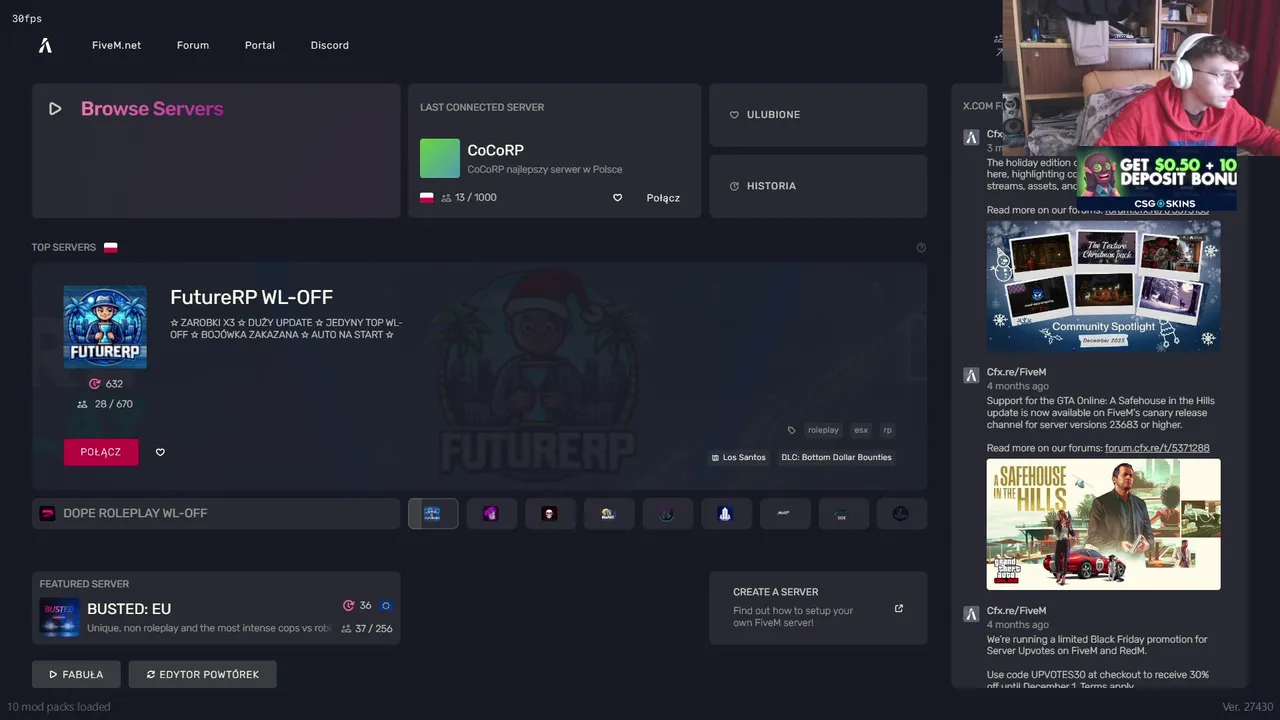This screenshot has width=1280, height=720.
Task: Click the play icon beside Browse Servers
Action: 55,109
